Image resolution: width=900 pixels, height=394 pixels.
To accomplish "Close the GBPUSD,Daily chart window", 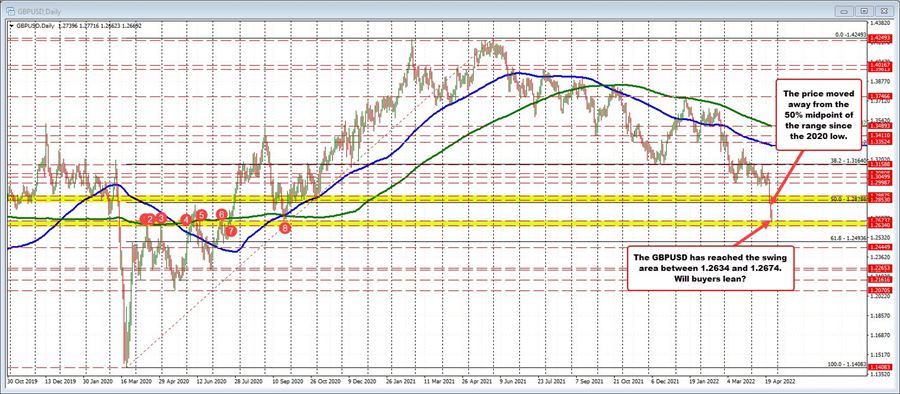I will point(884,11).
